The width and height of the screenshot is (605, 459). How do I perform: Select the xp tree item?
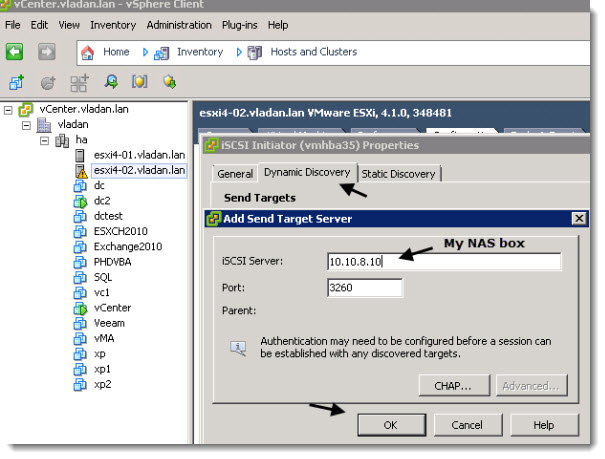click(100, 354)
